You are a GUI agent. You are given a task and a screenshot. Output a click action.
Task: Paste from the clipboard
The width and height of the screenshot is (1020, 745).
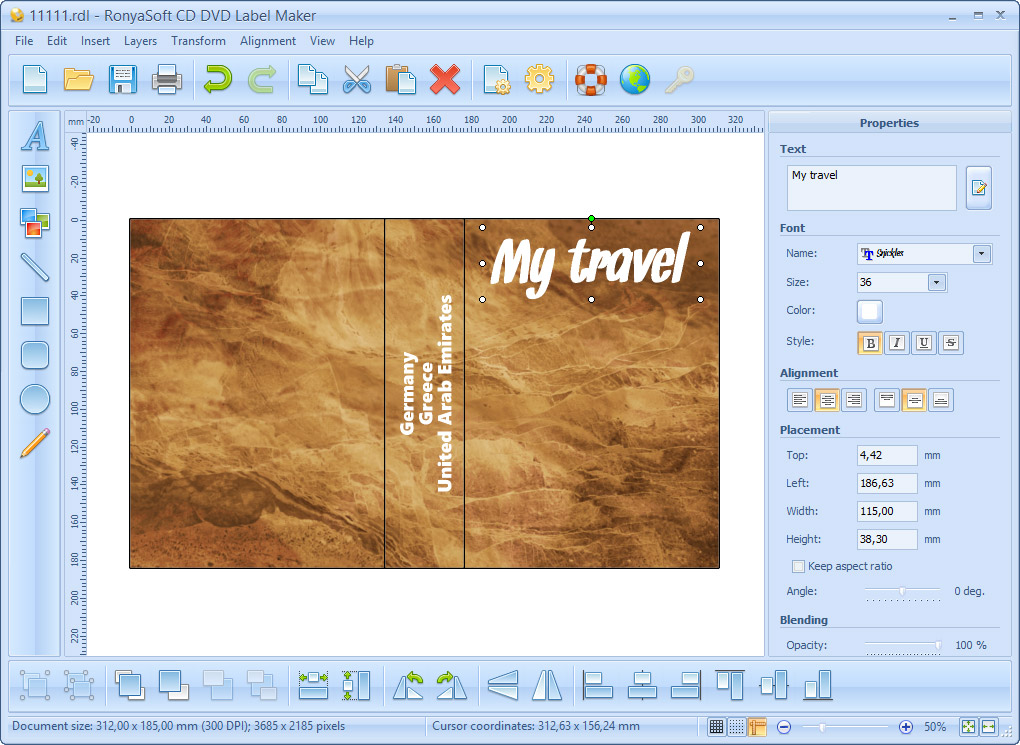[x=401, y=79]
